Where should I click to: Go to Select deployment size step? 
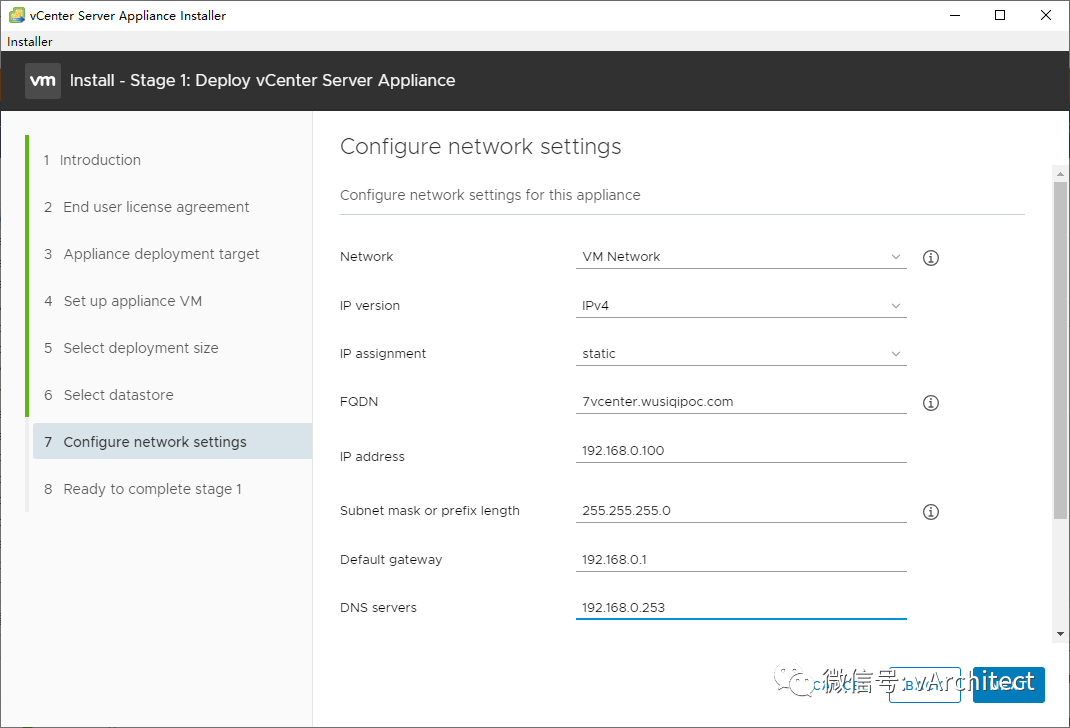click(x=141, y=348)
